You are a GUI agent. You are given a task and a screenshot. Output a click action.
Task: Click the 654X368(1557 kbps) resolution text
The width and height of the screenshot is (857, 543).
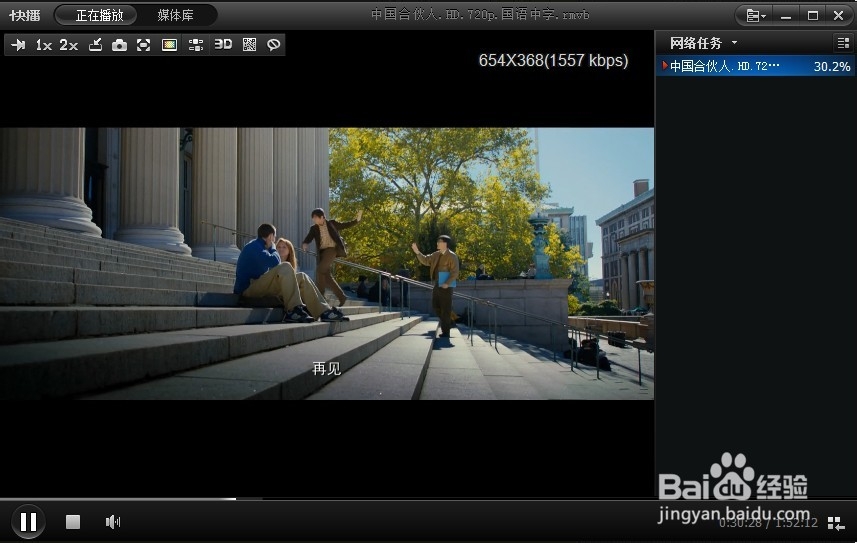[553, 60]
